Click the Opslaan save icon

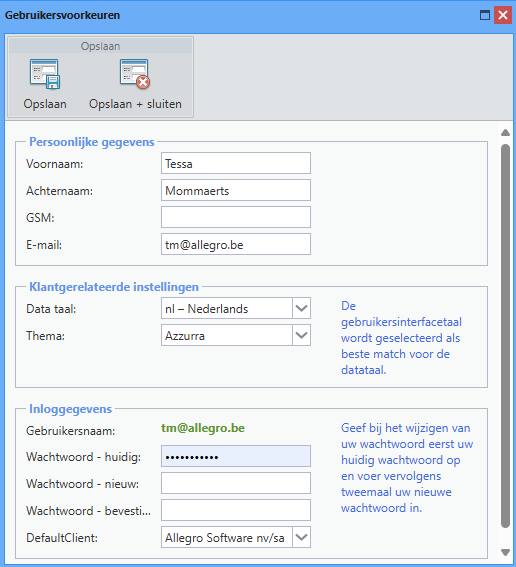(45, 74)
